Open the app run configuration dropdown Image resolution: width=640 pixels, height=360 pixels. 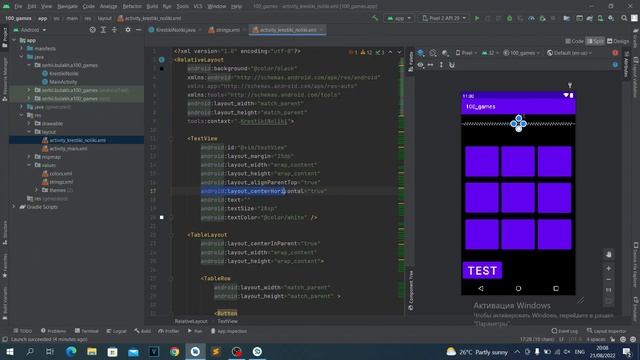point(399,18)
